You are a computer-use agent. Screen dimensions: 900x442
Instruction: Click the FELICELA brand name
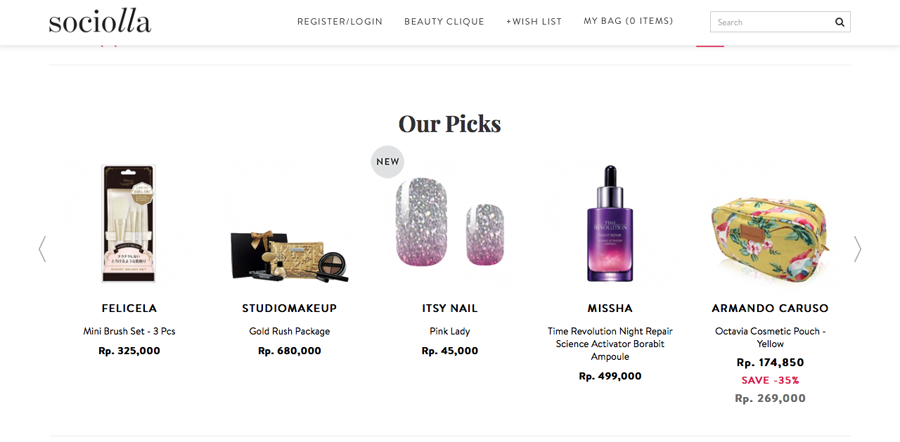coord(129,308)
